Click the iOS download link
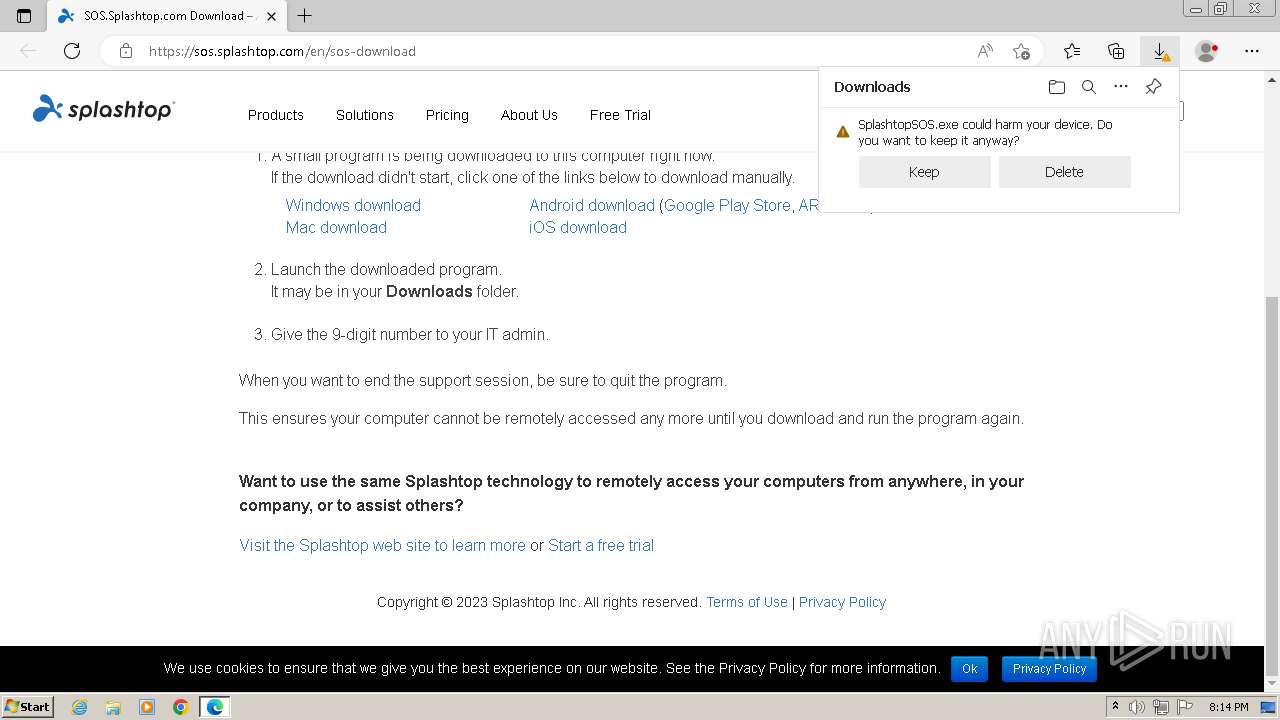 [578, 227]
